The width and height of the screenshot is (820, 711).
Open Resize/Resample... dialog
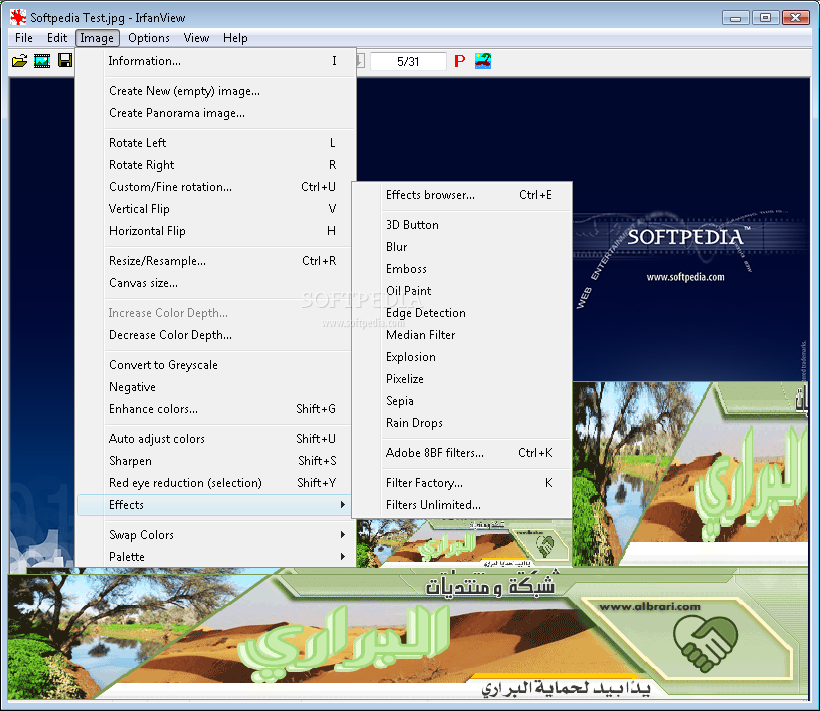tap(216, 261)
